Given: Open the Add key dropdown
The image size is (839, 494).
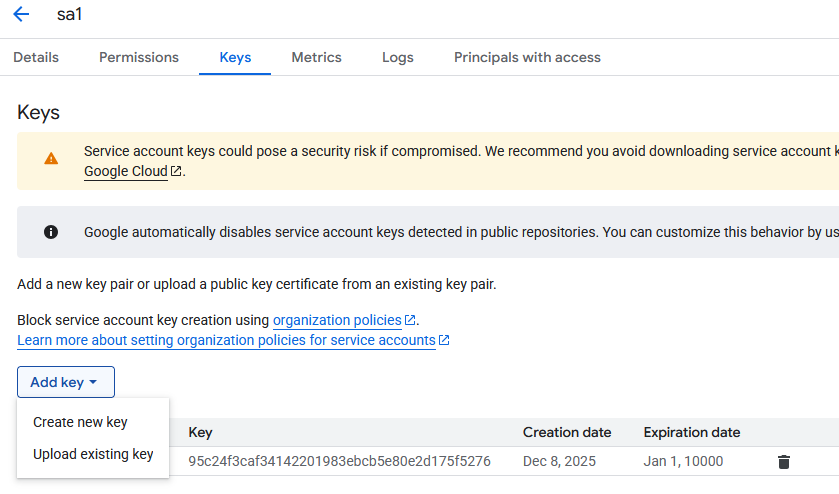Looking at the screenshot, I should (65, 382).
